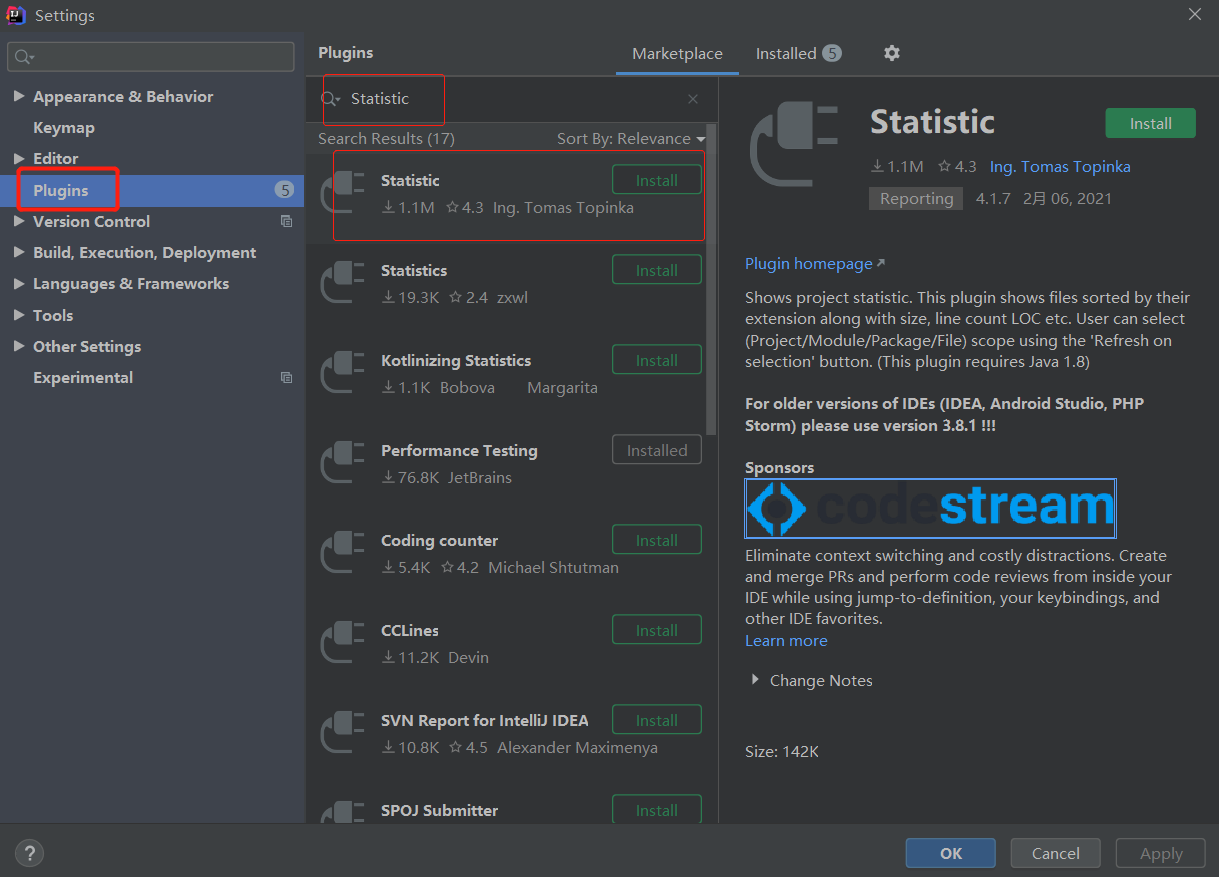The width and height of the screenshot is (1219, 877).
Task: Close the Settings dialog window
Action: point(1194,14)
